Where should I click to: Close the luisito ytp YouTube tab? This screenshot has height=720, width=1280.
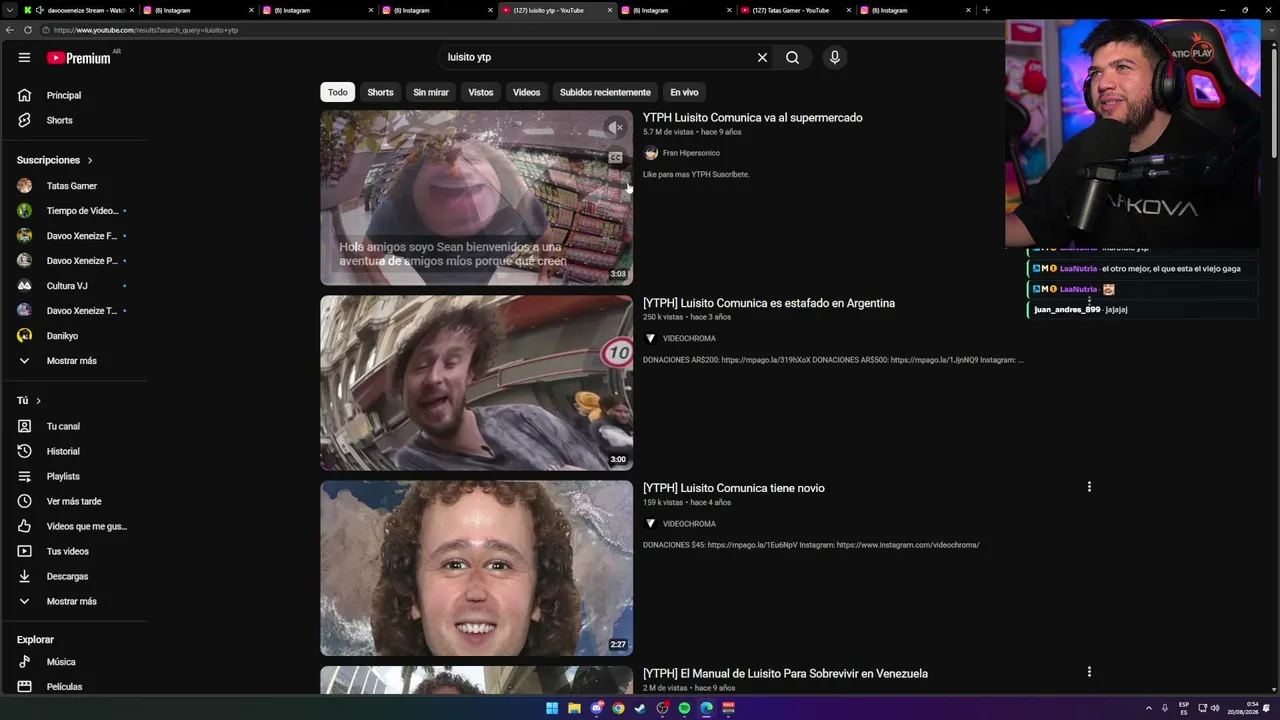coord(610,10)
